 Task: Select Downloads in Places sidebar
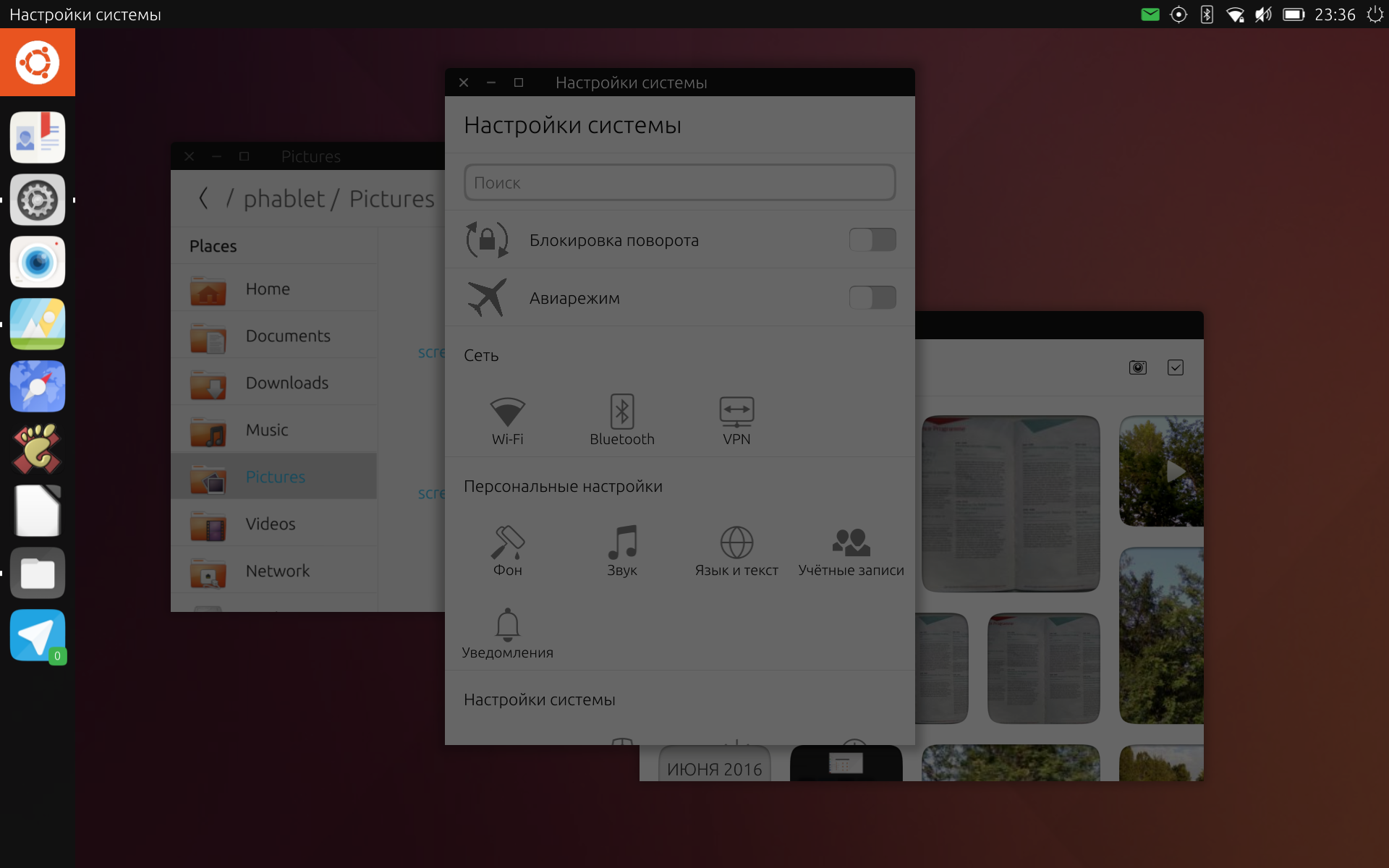pos(286,383)
